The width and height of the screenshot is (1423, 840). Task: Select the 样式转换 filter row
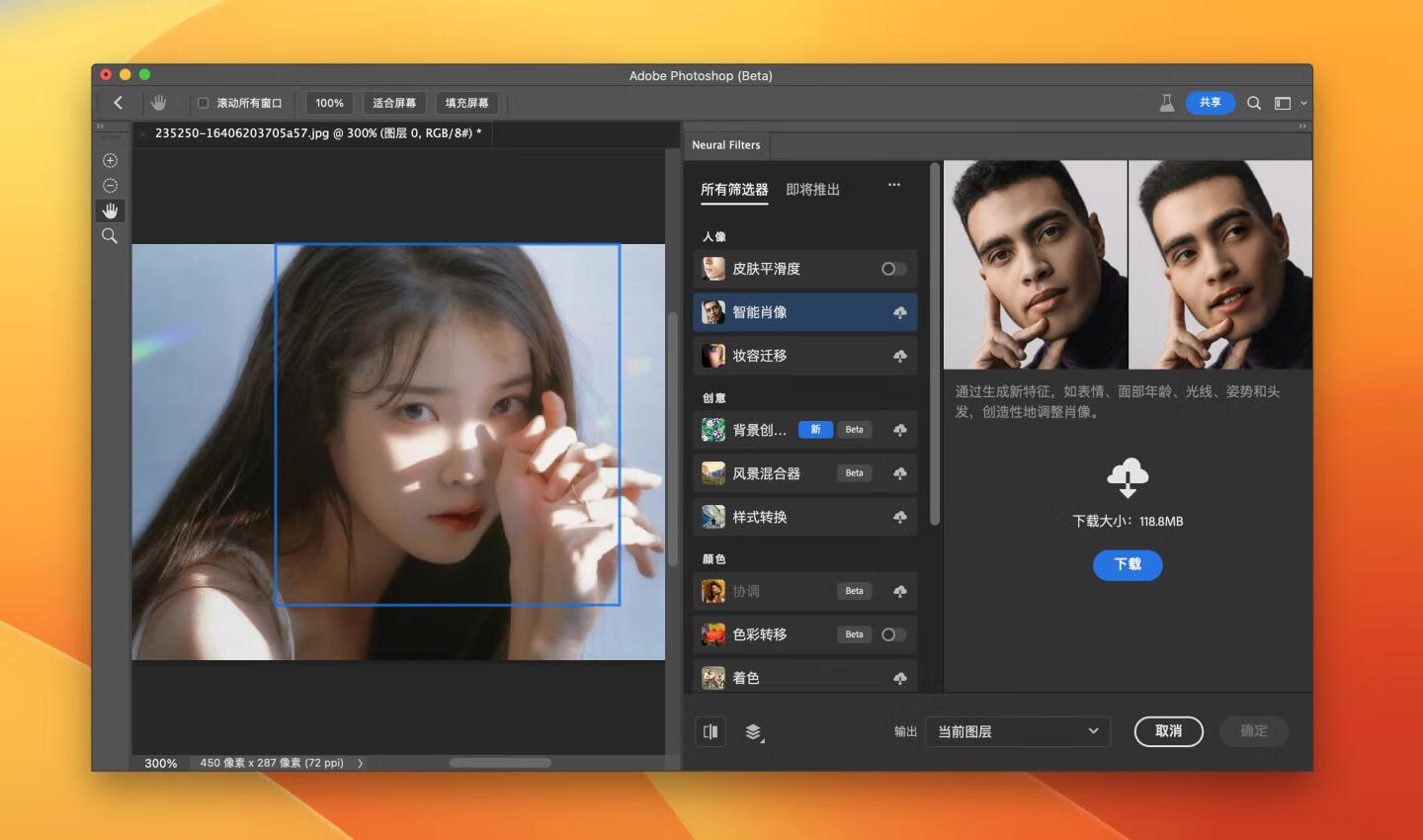click(805, 517)
